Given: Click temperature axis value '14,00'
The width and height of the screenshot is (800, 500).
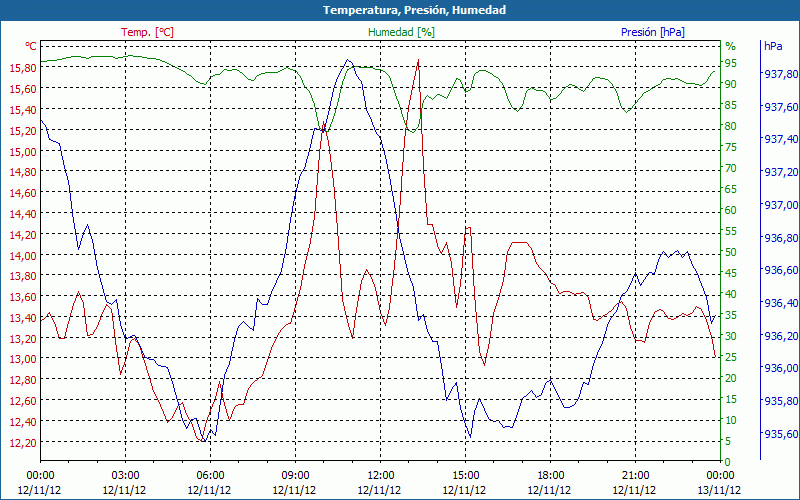Looking at the screenshot, I should coord(23,255).
